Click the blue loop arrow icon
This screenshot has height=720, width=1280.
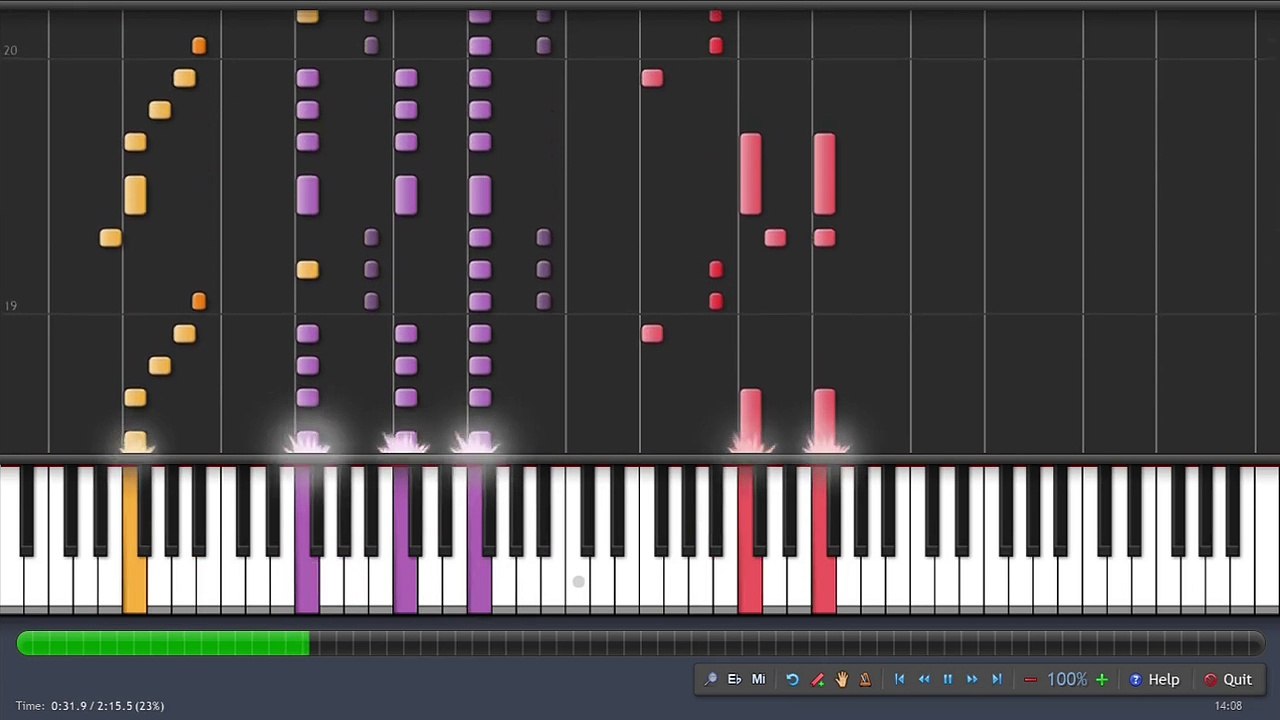pyautogui.click(x=792, y=680)
